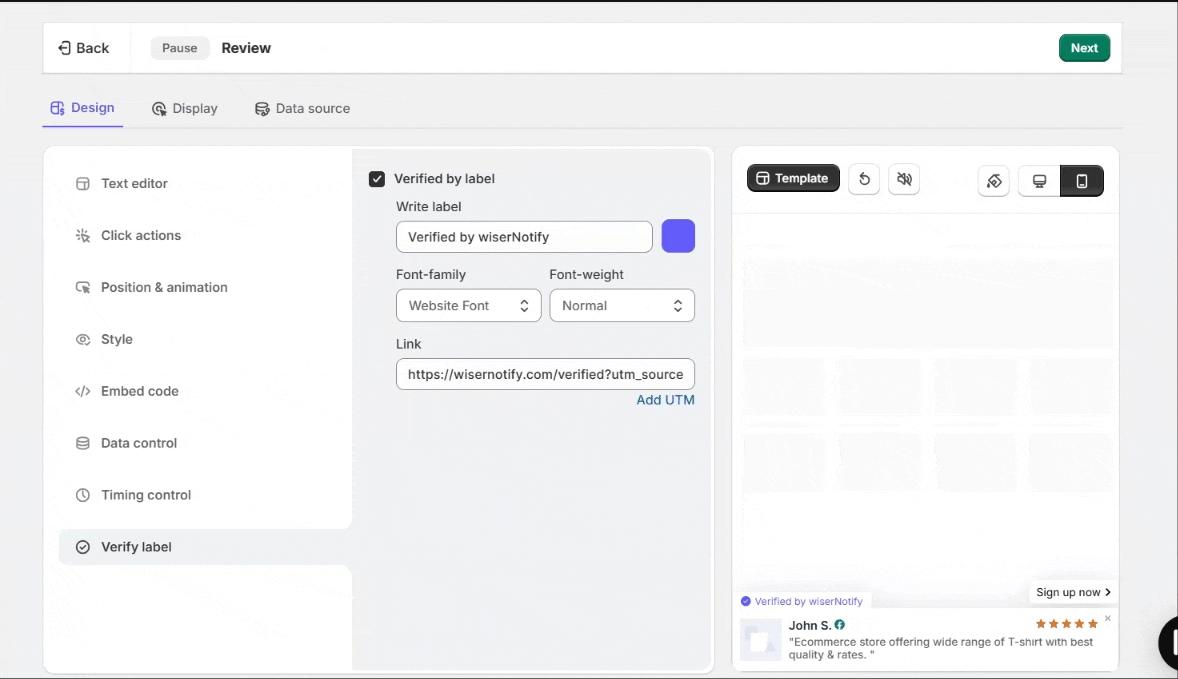Close the preview notification popup
1178x679 pixels.
(1107, 619)
